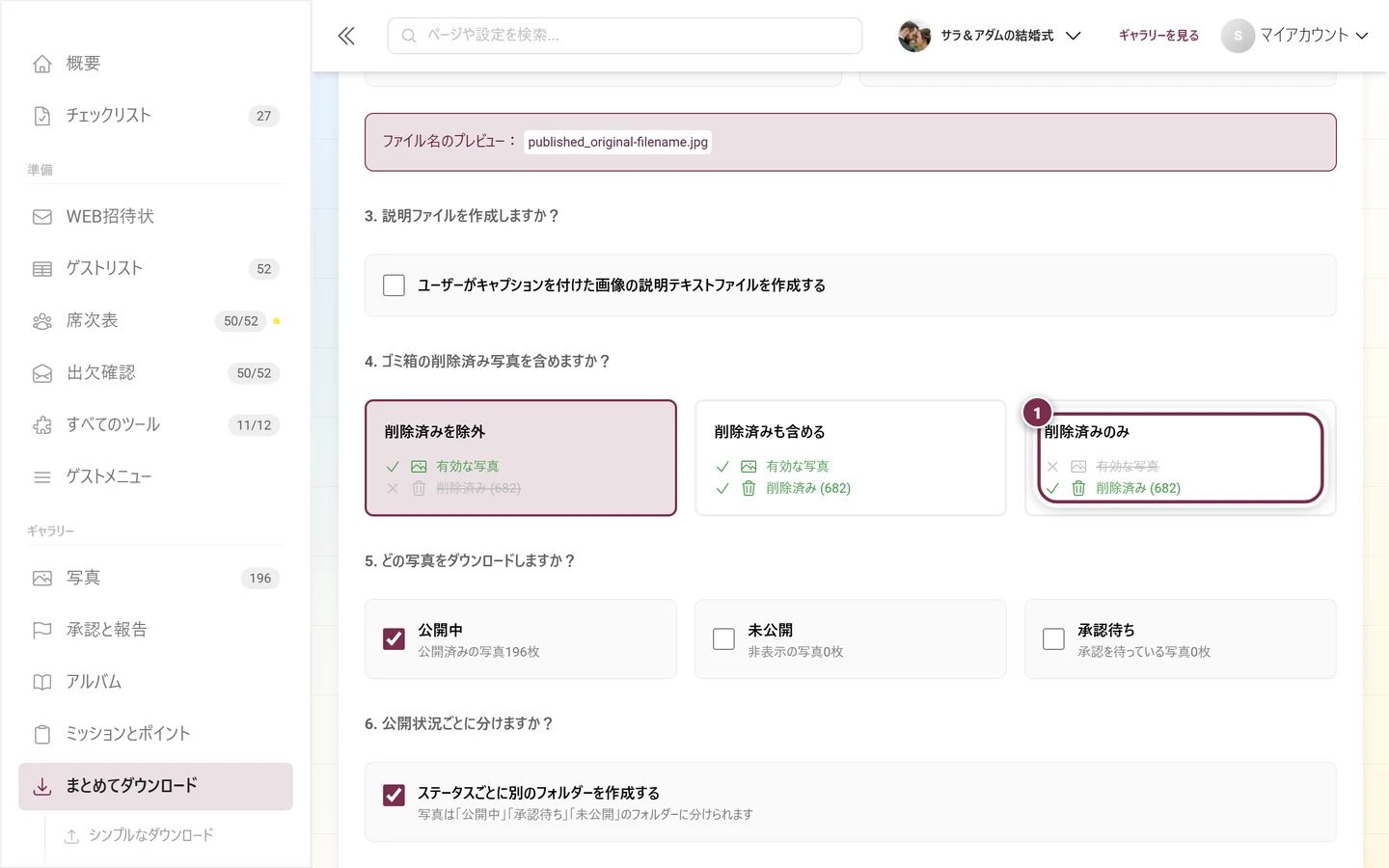Click the 196 badge next to 写真

pos(260,579)
